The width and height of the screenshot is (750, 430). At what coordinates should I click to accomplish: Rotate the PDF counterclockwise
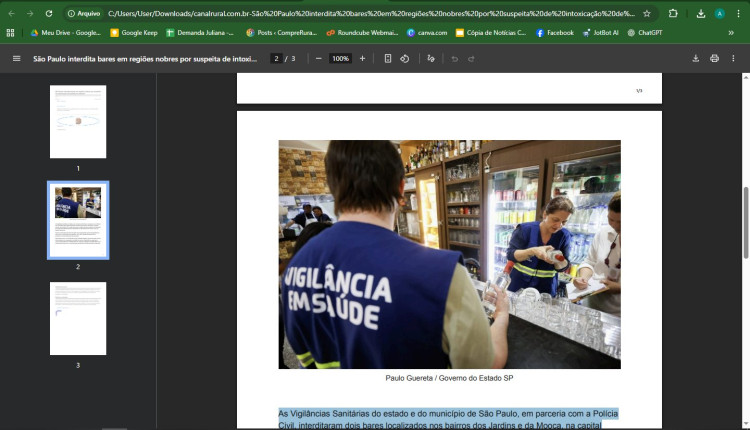pos(405,59)
